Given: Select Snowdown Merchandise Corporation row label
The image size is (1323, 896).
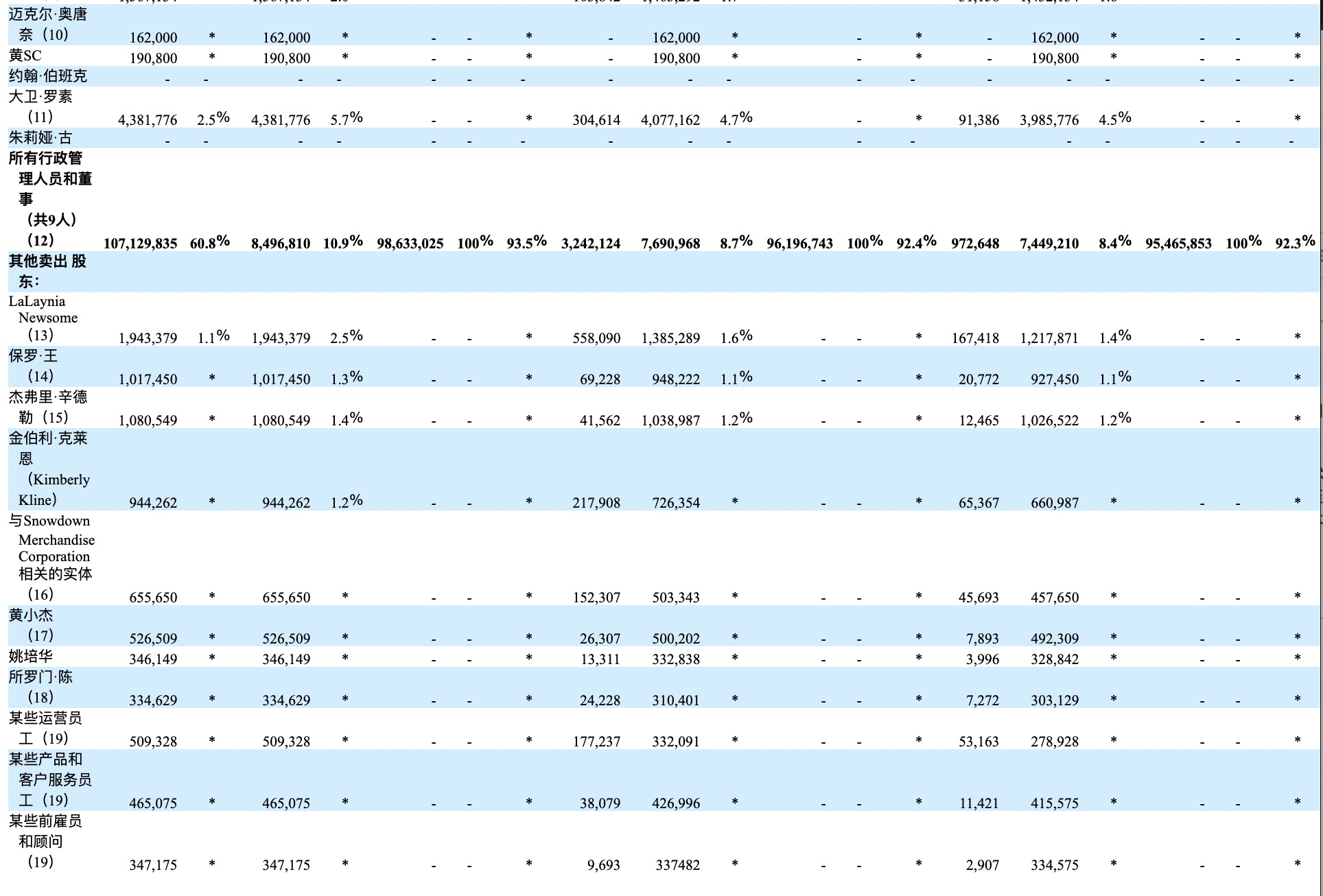Looking at the screenshot, I should point(51,557).
